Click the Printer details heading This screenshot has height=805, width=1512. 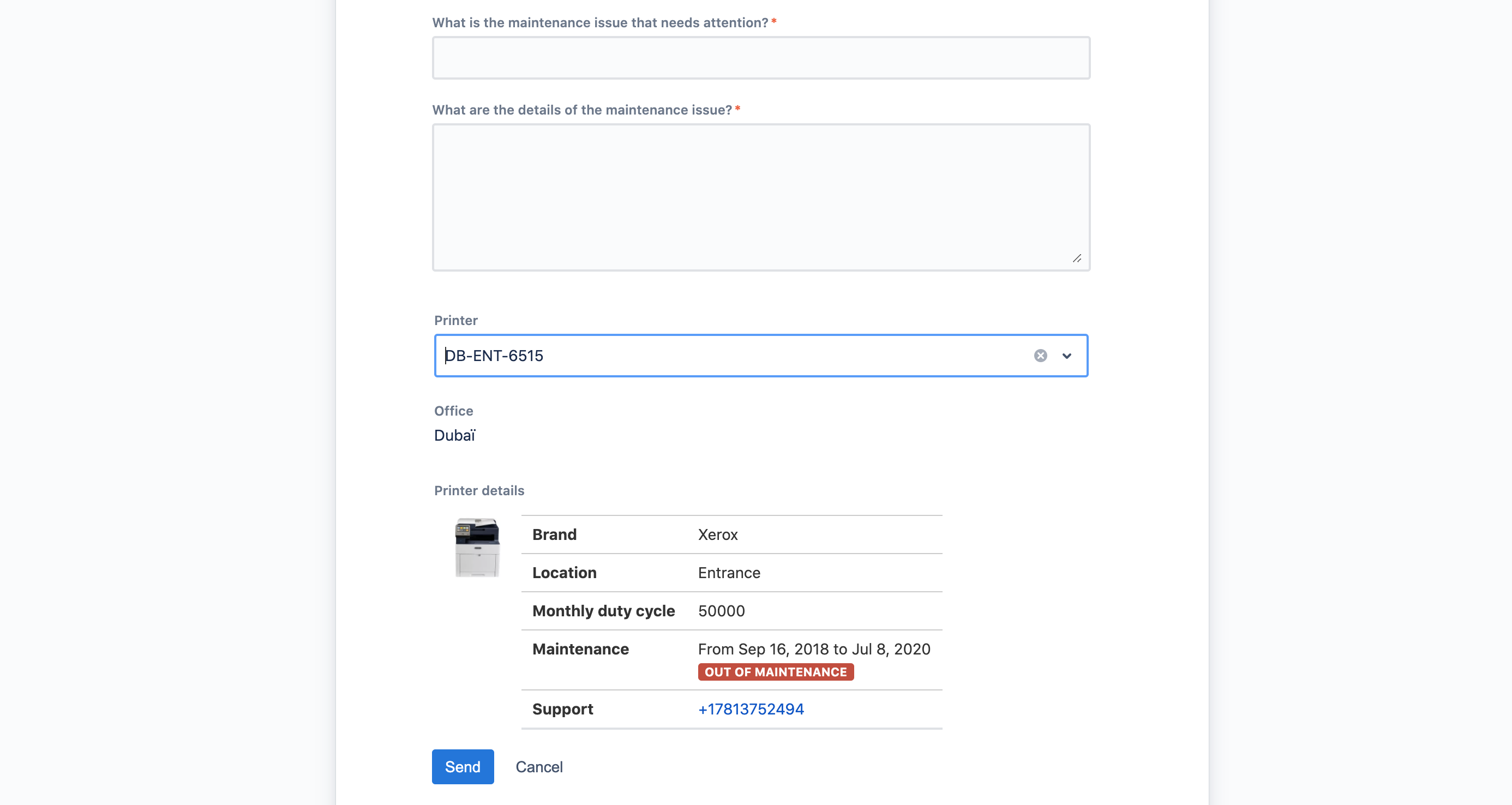pos(479,490)
